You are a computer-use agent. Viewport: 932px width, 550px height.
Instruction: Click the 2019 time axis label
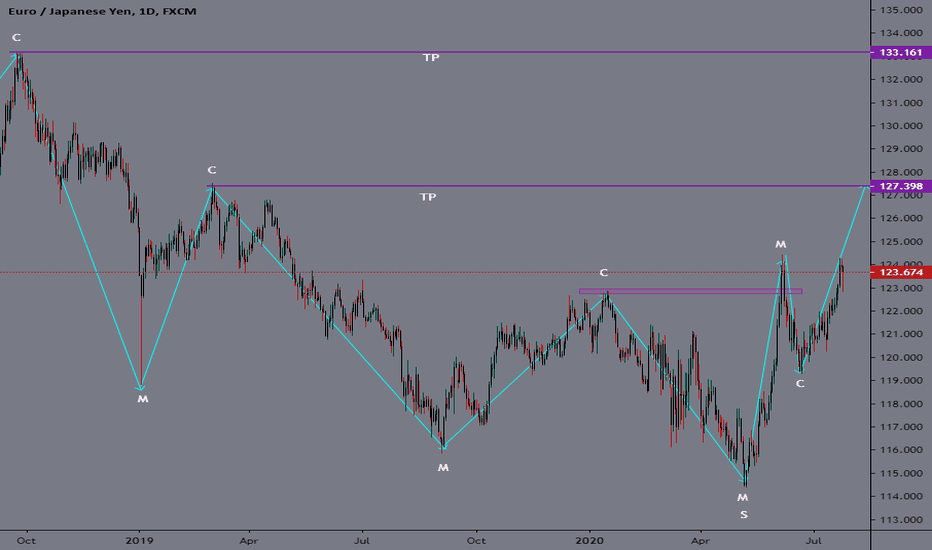click(140, 541)
